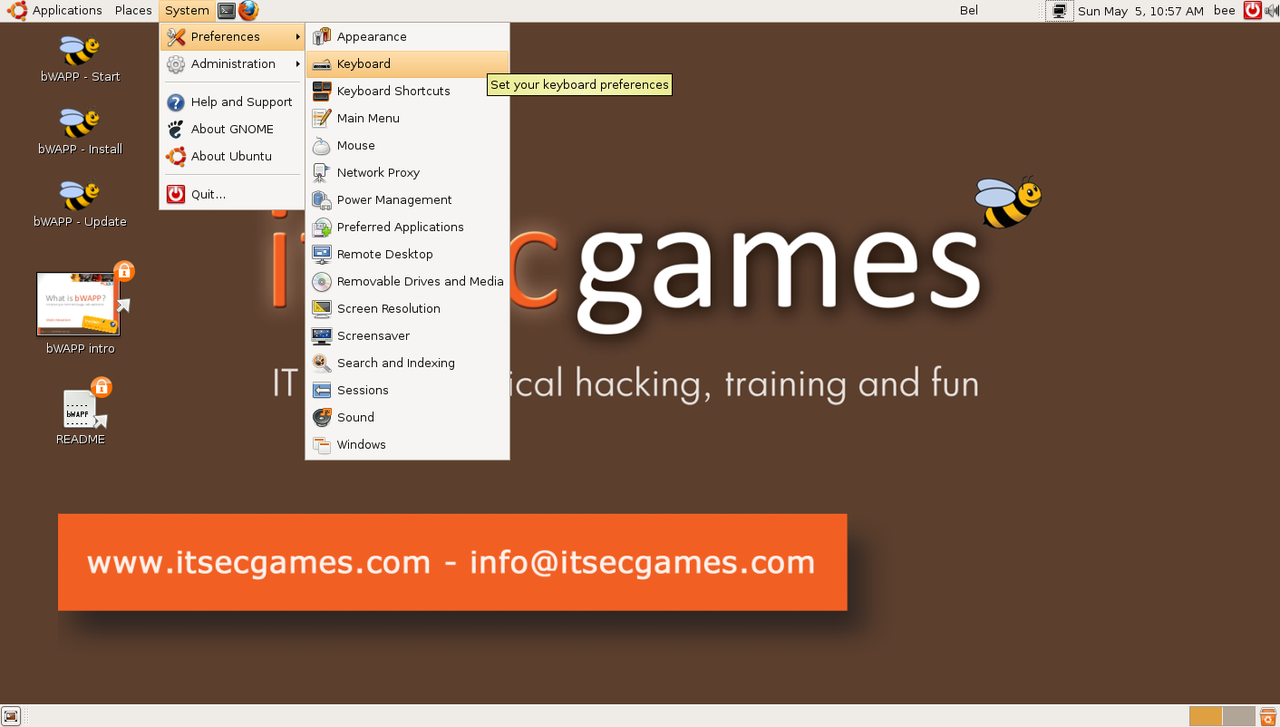Open the bWAPP intro presentation thumbnail
The width and height of the screenshot is (1280, 727).
click(x=79, y=304)
